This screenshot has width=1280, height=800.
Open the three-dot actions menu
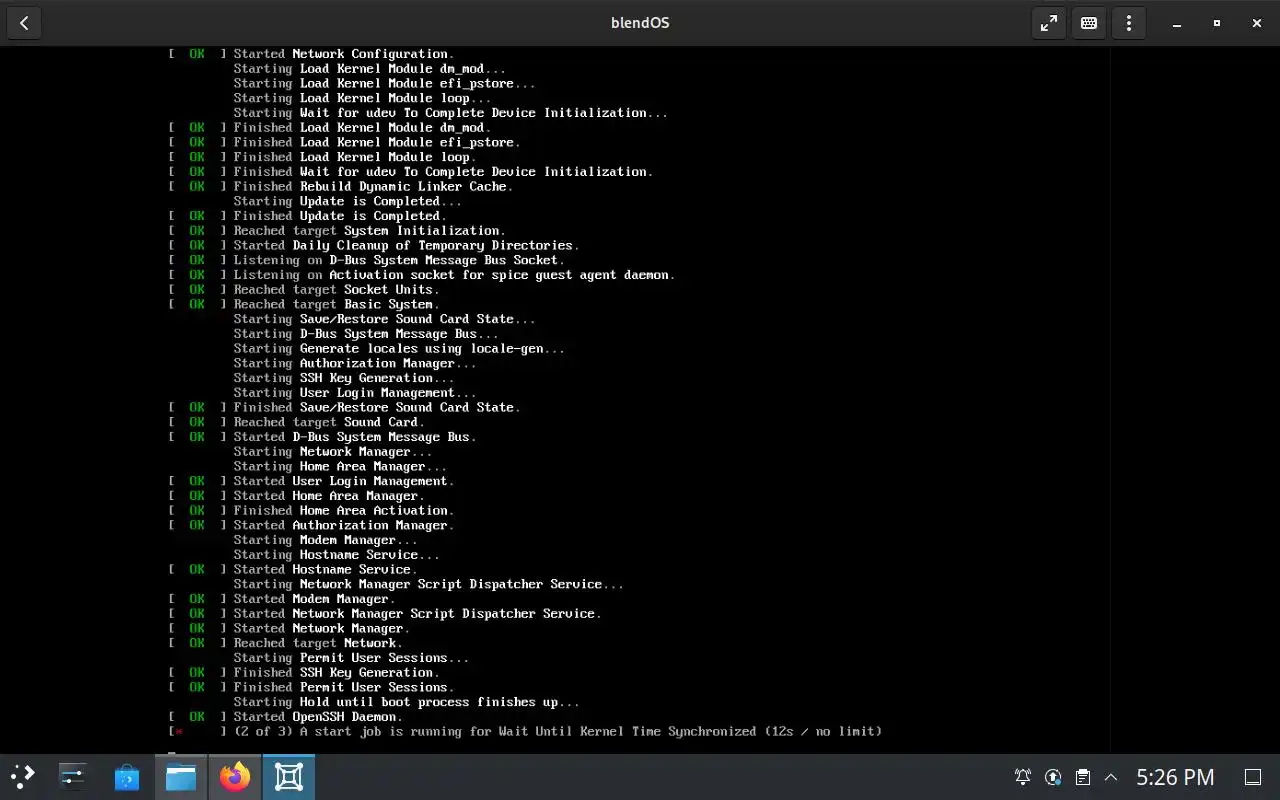1129,23
